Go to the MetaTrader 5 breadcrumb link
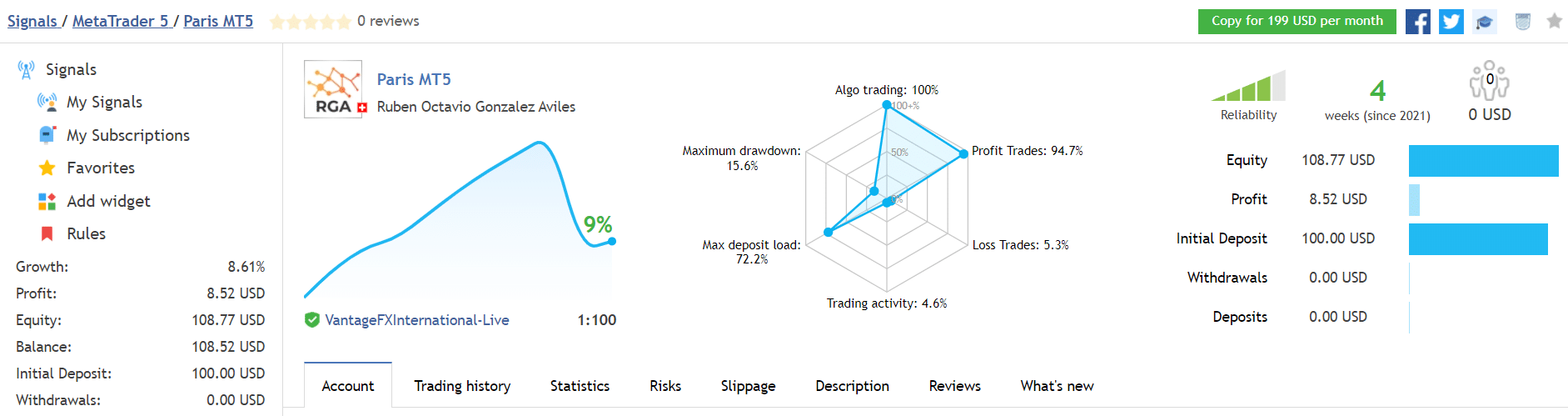The image size is (1568, 416). click(x=120, y=21)
